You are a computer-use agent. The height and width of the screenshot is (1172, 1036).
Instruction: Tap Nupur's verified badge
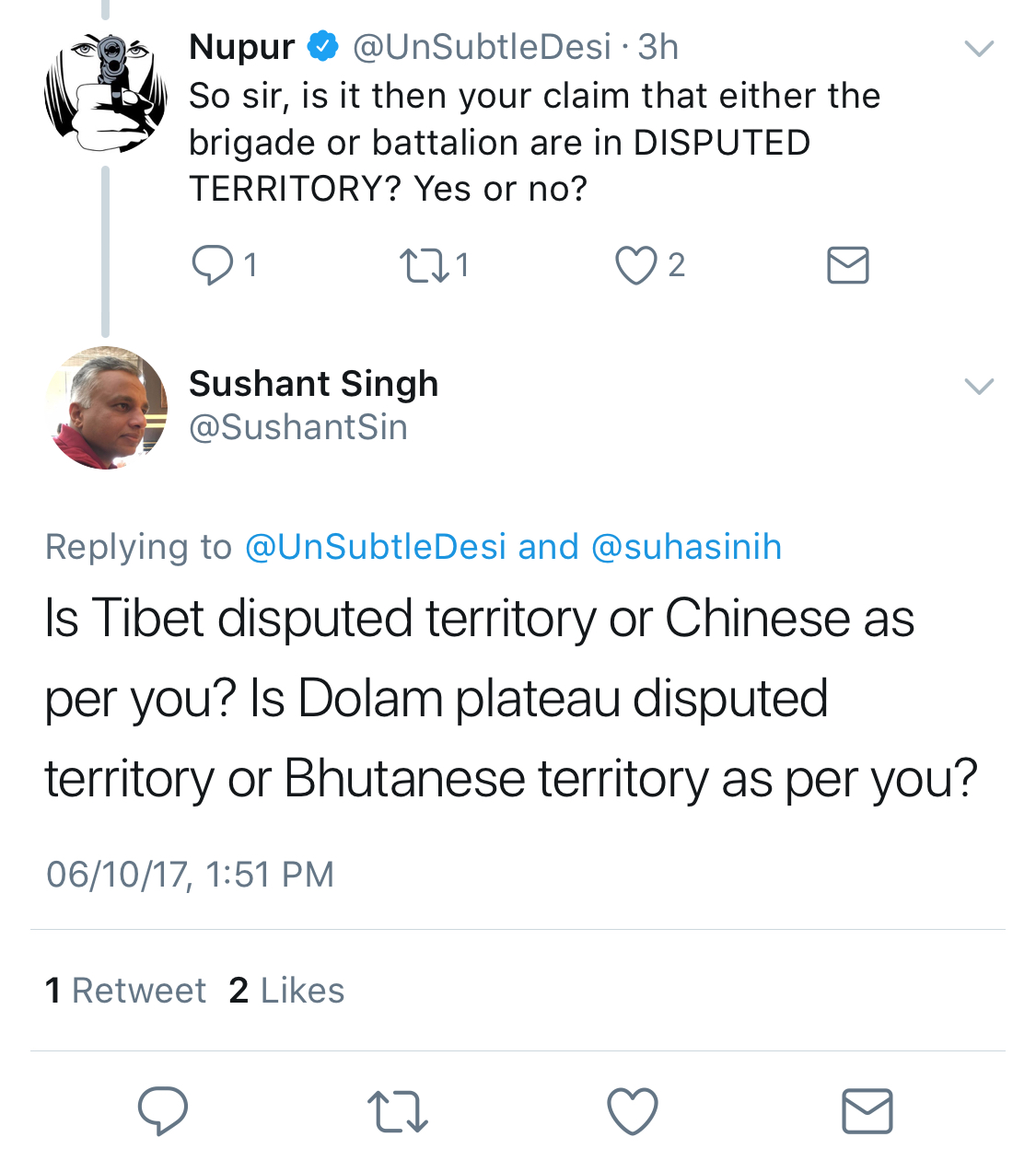(x=322, y=46)
